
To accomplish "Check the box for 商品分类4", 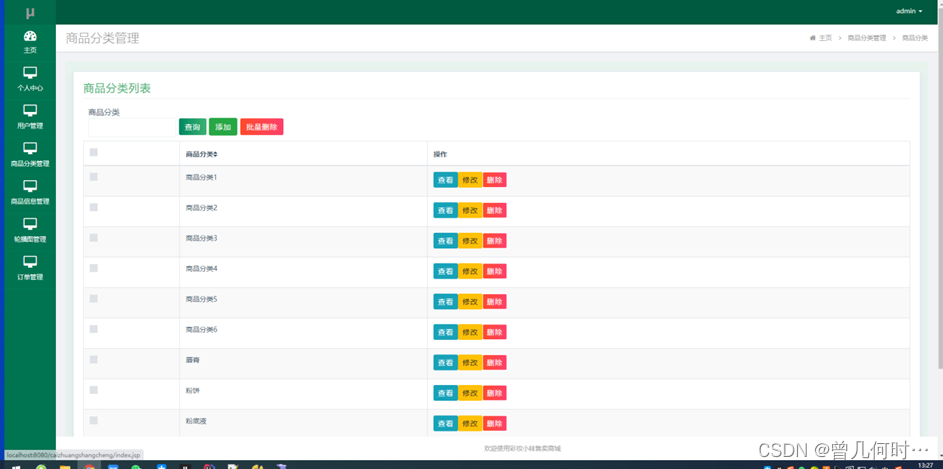I will point(94,268).
